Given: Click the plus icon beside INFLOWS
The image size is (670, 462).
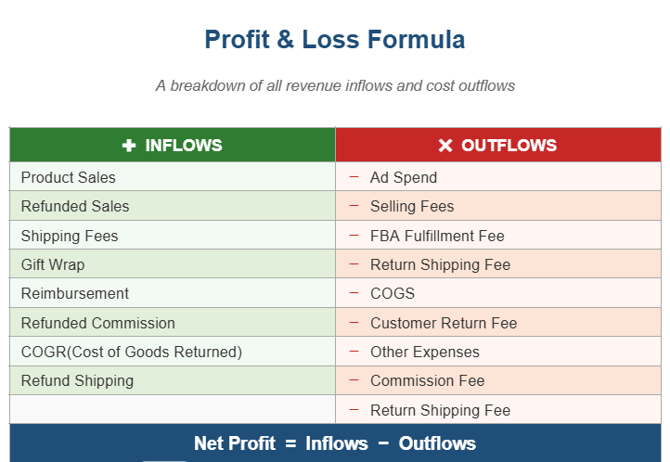Looking at the screenshot, I should pyautogui.click(x=128, y=146).
